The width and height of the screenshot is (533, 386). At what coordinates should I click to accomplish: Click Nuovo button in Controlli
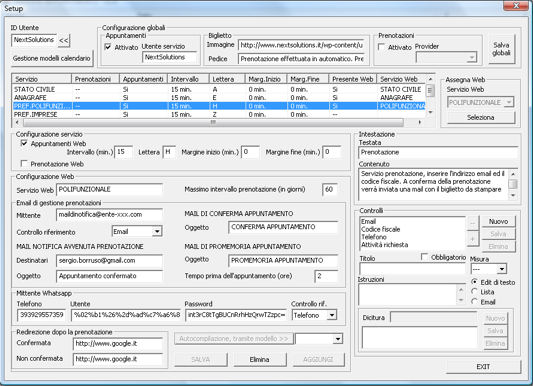click(499, 222)
